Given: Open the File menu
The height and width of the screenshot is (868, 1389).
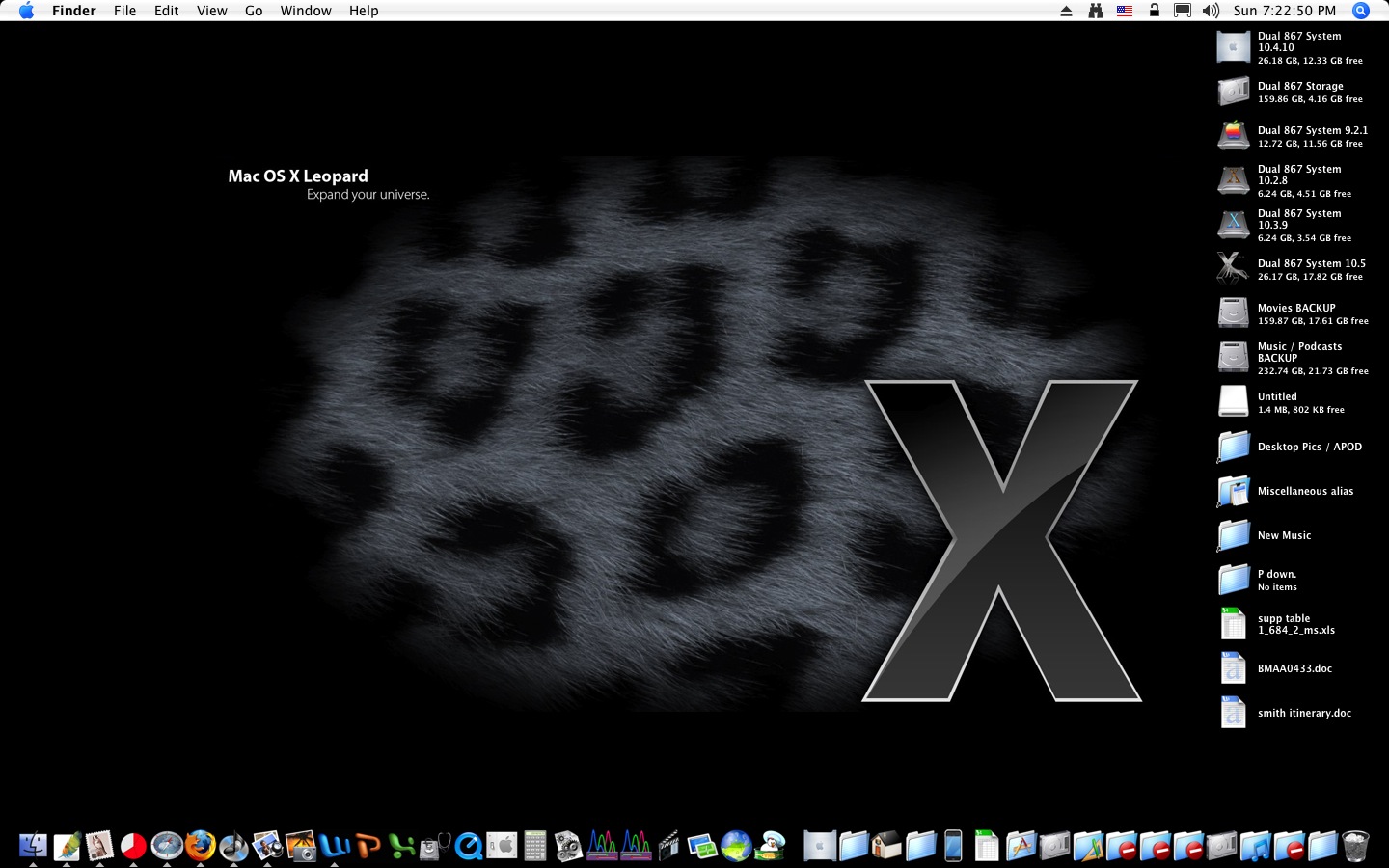Looking at the screenshot, I should tap(125, 11).
